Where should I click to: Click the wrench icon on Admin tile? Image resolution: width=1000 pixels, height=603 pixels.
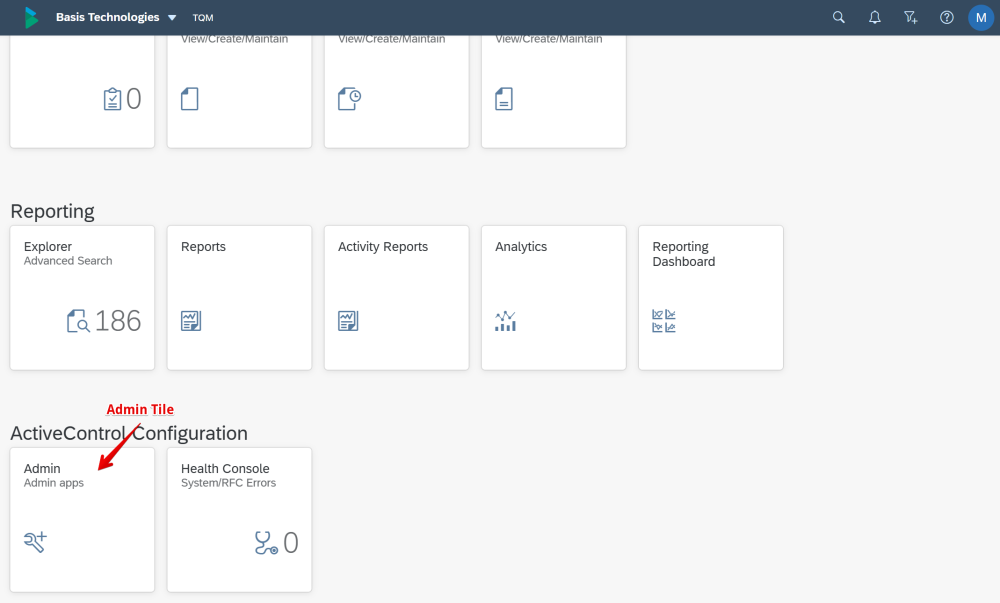point(35,542)
